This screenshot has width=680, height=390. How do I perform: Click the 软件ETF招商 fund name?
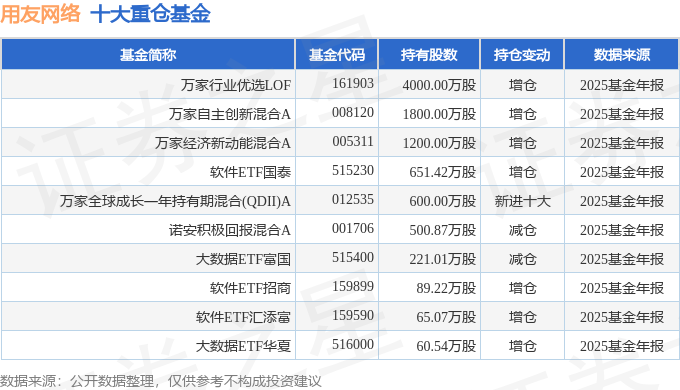(250, 288)
